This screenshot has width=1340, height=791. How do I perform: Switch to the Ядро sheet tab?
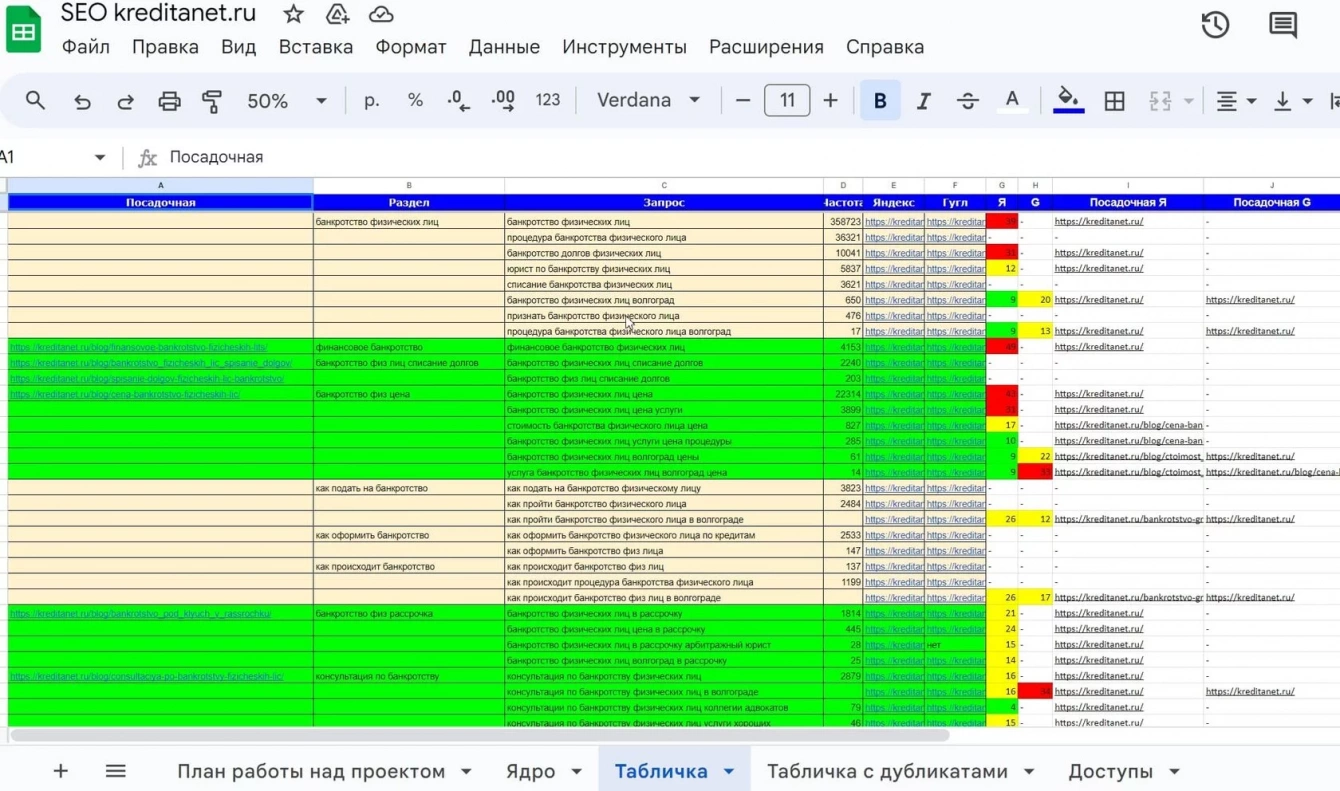point(530,771)
